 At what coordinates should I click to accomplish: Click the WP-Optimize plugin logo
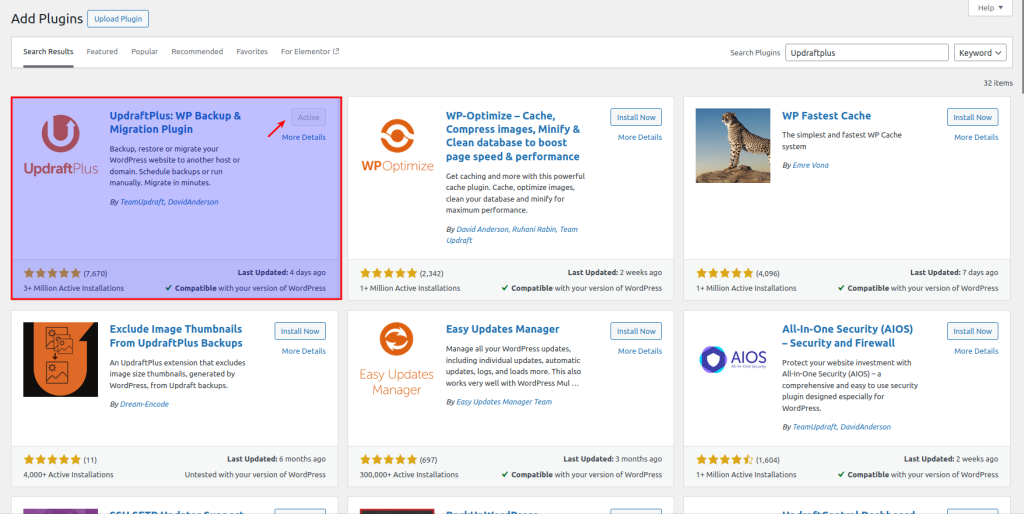tap(397, 146)
